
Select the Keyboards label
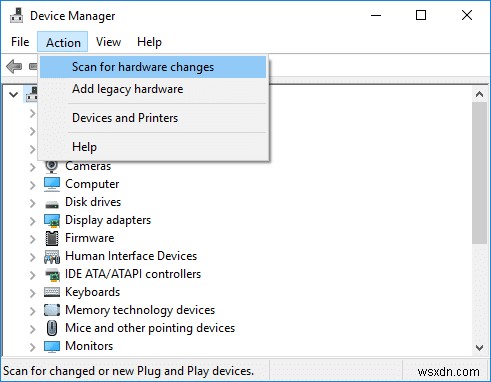point(93,292)
